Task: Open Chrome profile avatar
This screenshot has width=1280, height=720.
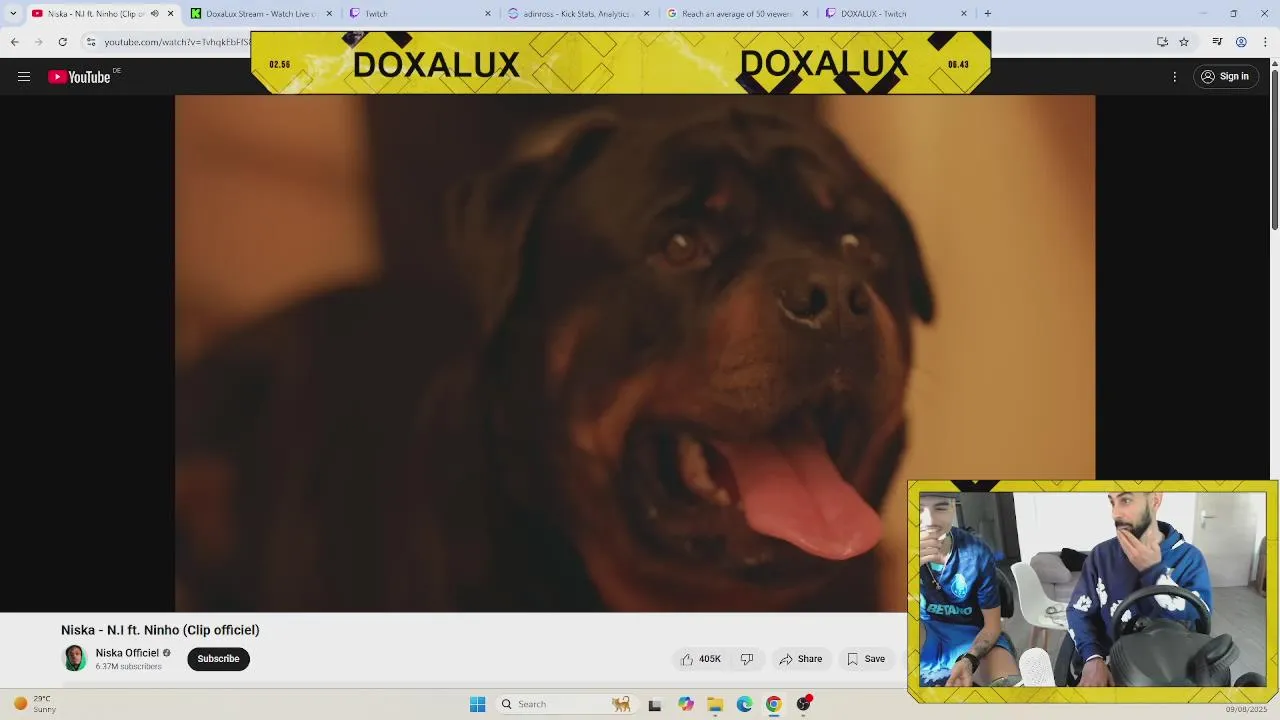Action: [x=1241, y=42]
